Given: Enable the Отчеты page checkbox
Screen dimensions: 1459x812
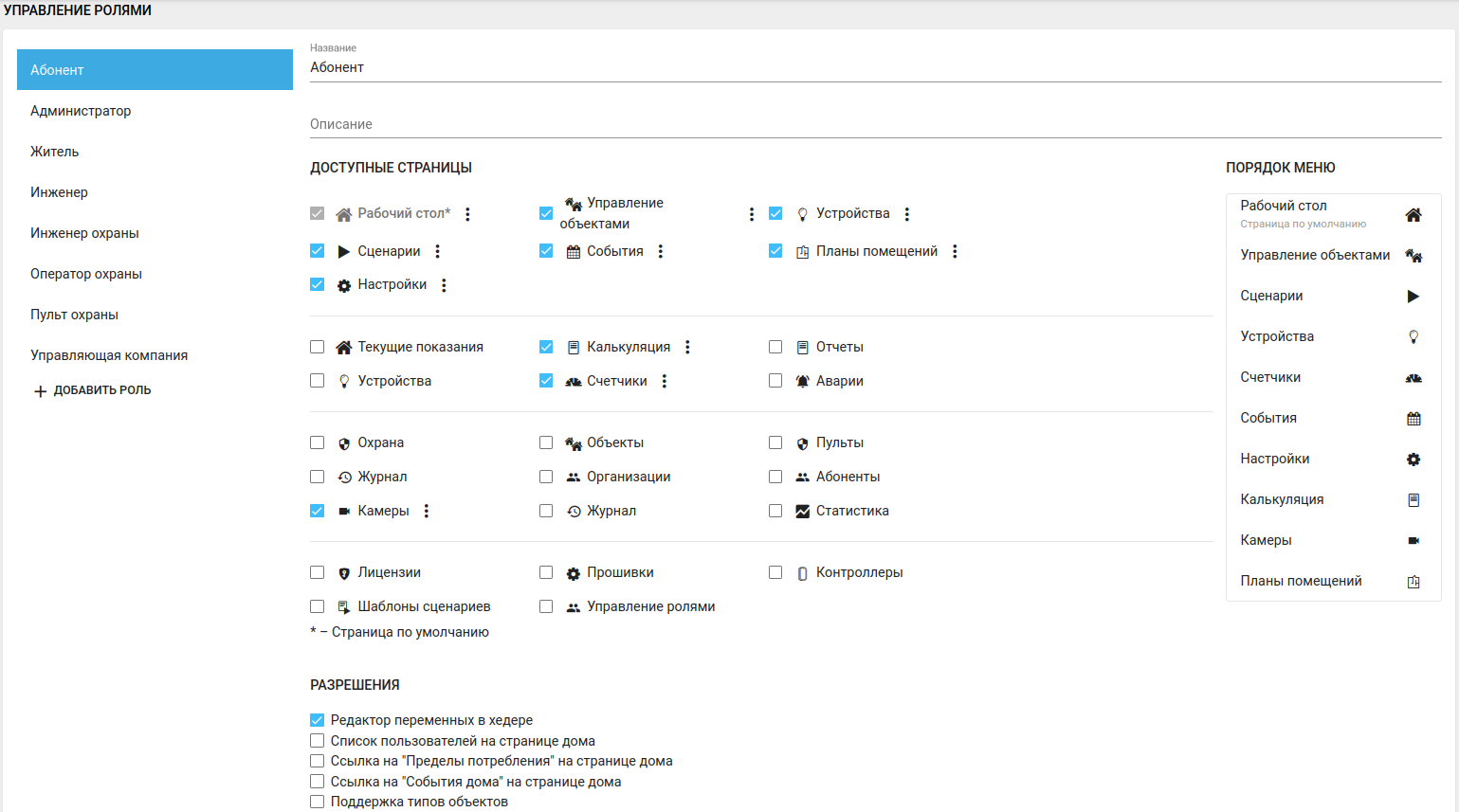Looking at the screenshot, I should pos(775,347).
